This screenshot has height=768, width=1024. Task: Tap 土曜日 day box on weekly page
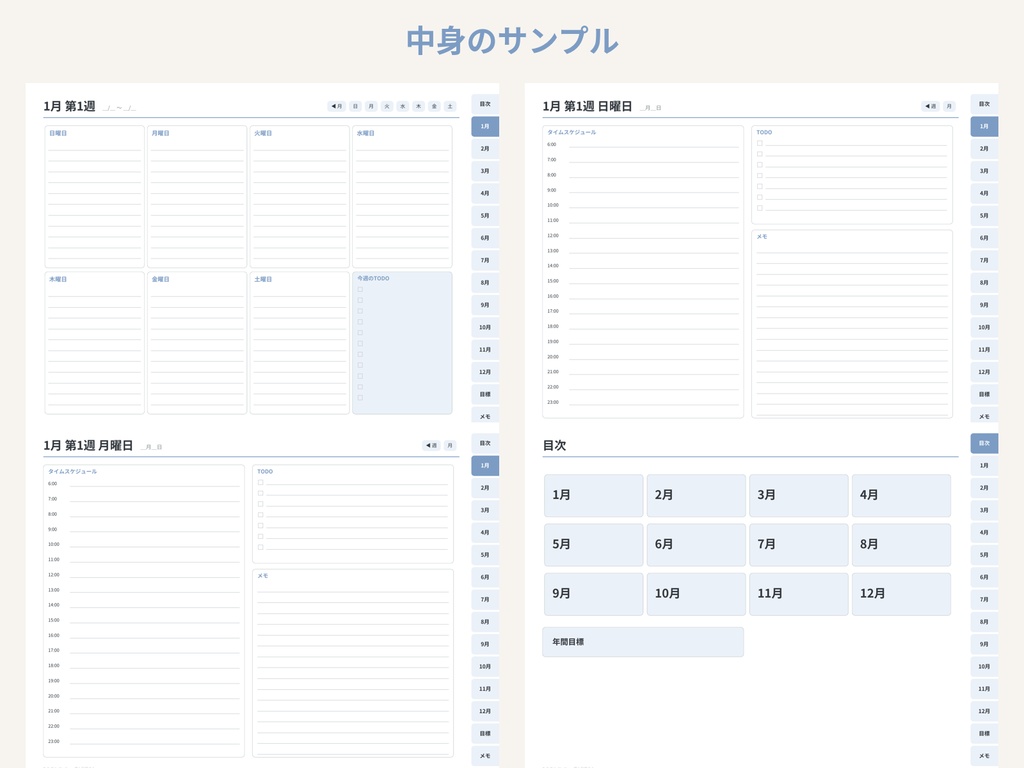click(x=300, y=343)
